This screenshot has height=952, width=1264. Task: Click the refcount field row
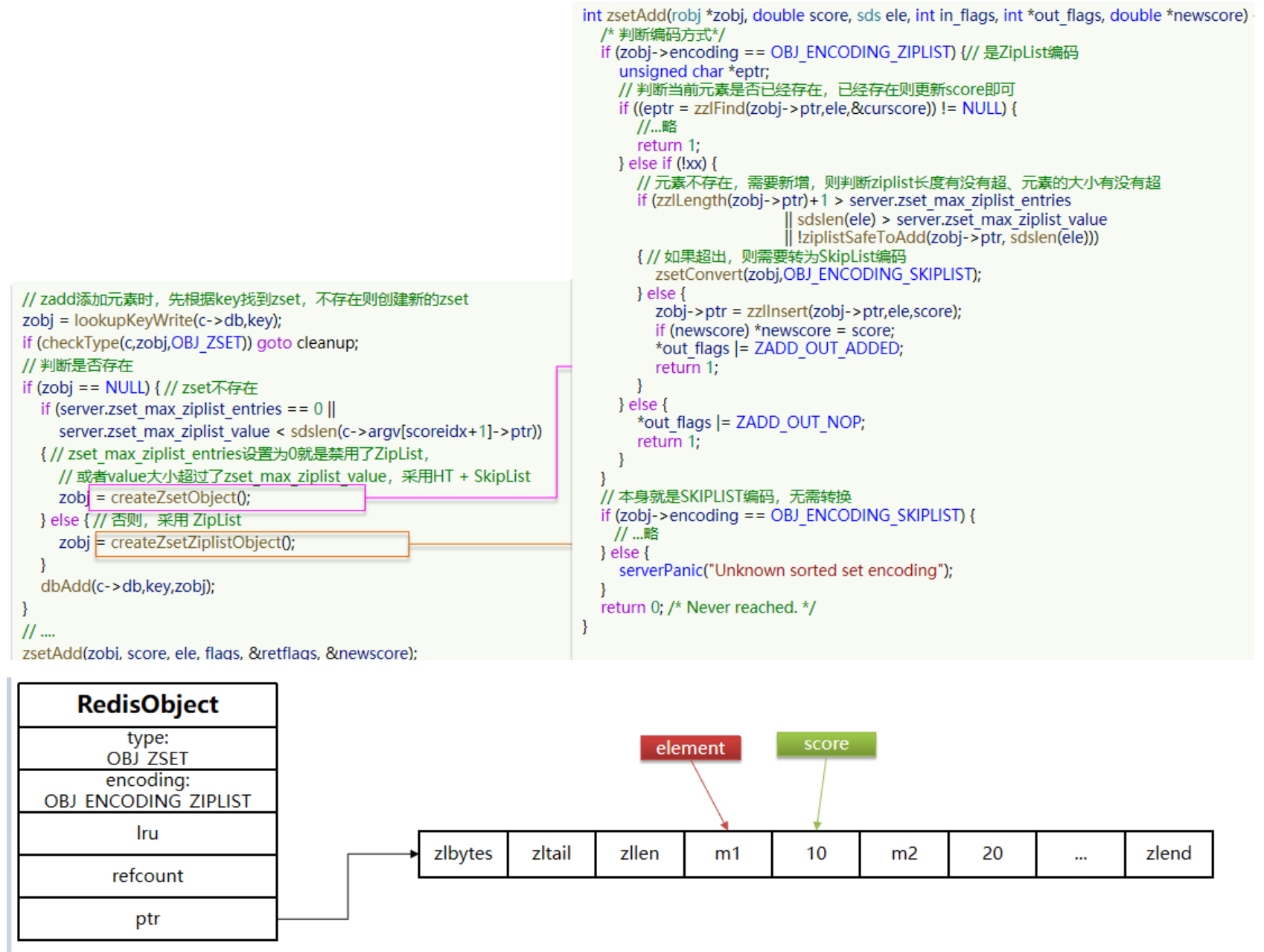pyautogui.click(x=147, y=876)
